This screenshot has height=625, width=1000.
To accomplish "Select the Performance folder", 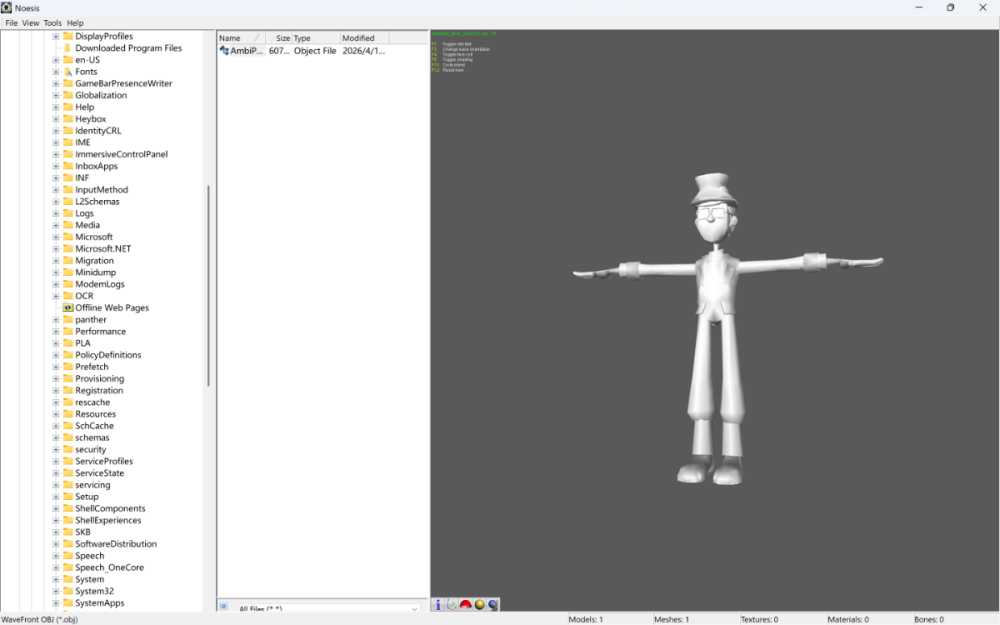I will coord(100,331).
